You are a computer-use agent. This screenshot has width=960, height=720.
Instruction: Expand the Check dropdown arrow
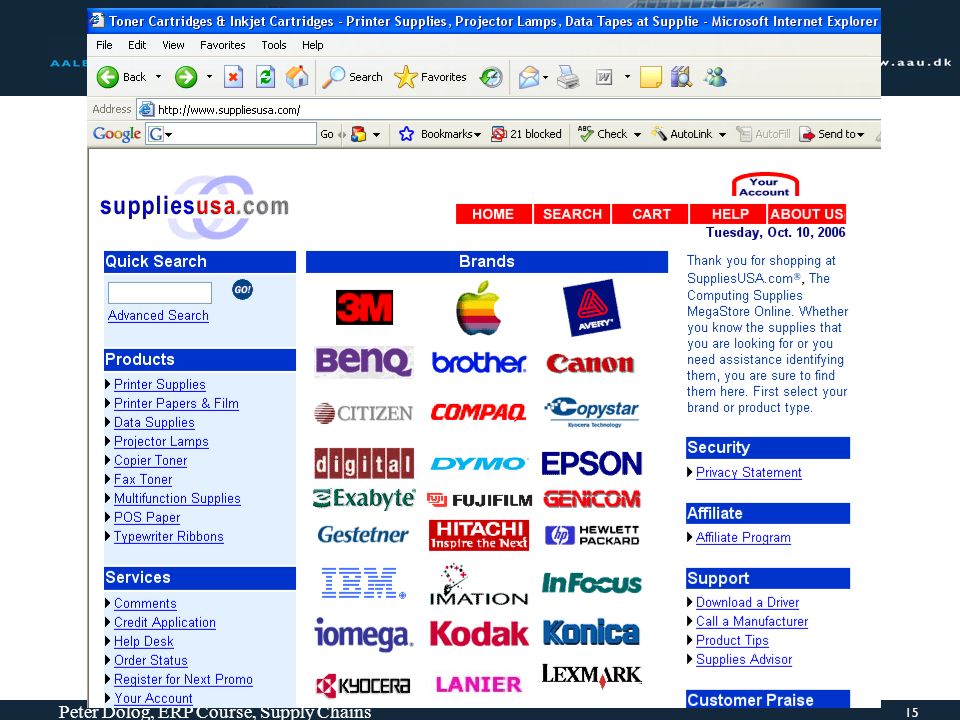pos(637,134)
